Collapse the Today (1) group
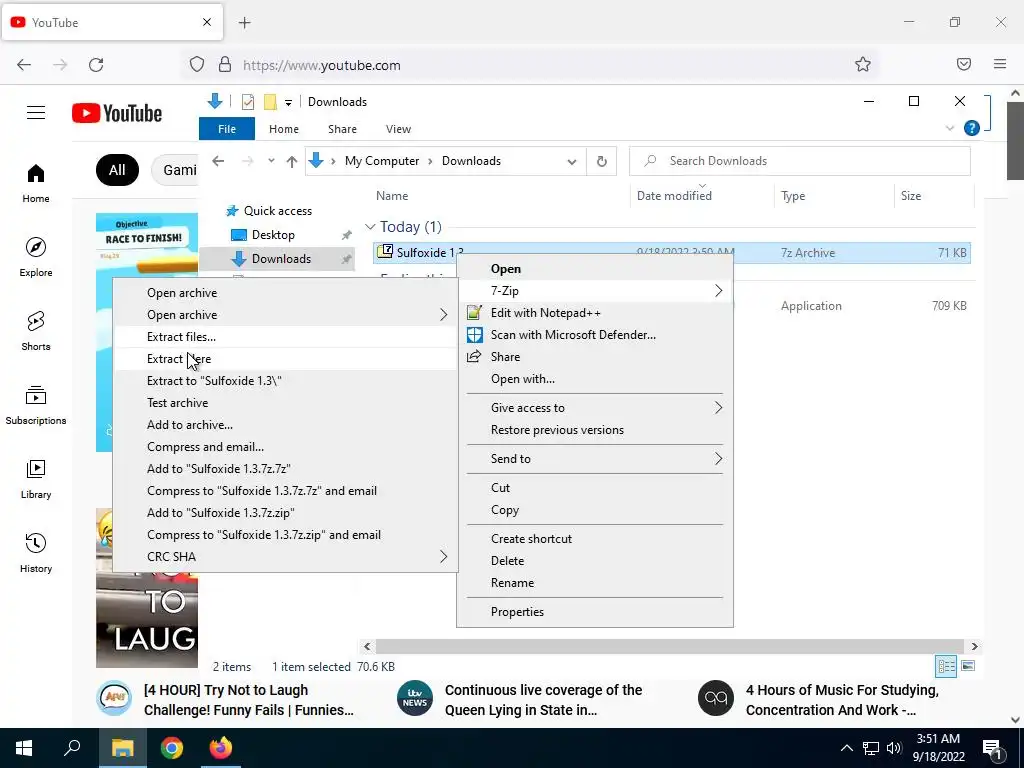1024x768 pixels. pyautogui.click(x=370, y=227)
